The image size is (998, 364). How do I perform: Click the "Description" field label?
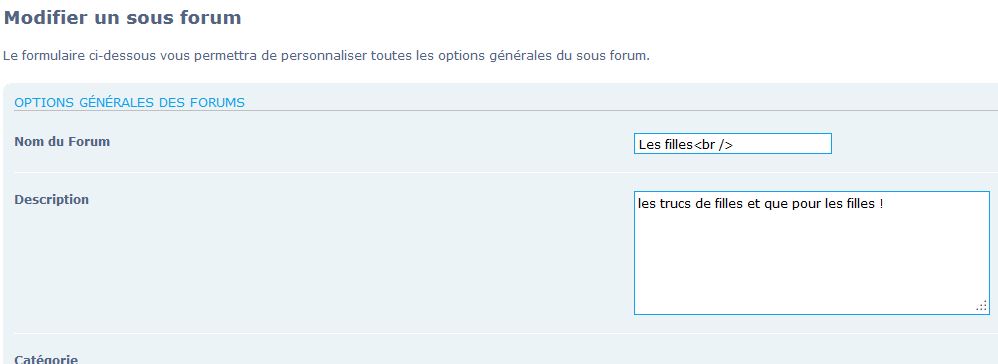(x=52, y=199)
